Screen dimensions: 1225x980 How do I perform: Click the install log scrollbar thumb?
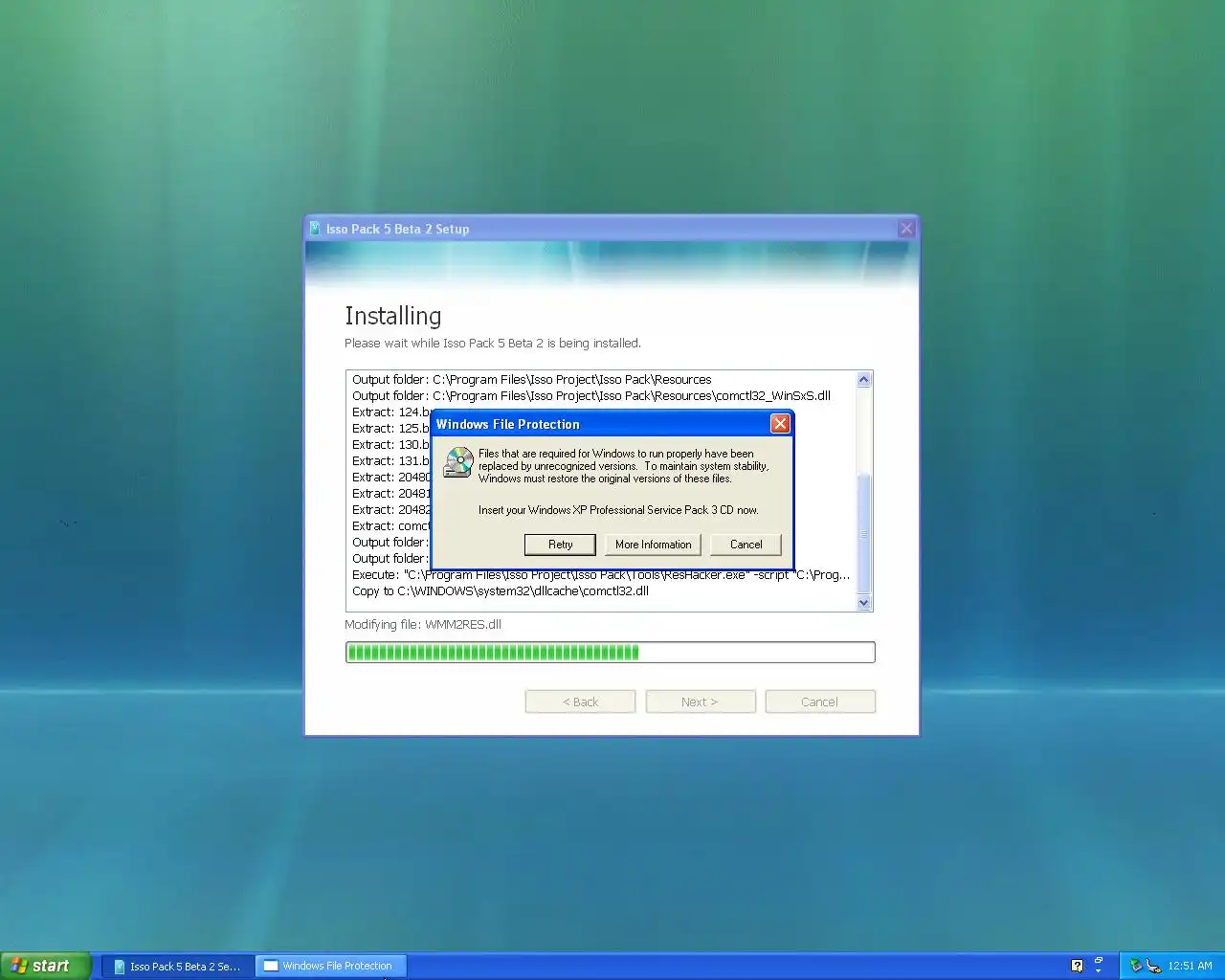coord(864,533)
